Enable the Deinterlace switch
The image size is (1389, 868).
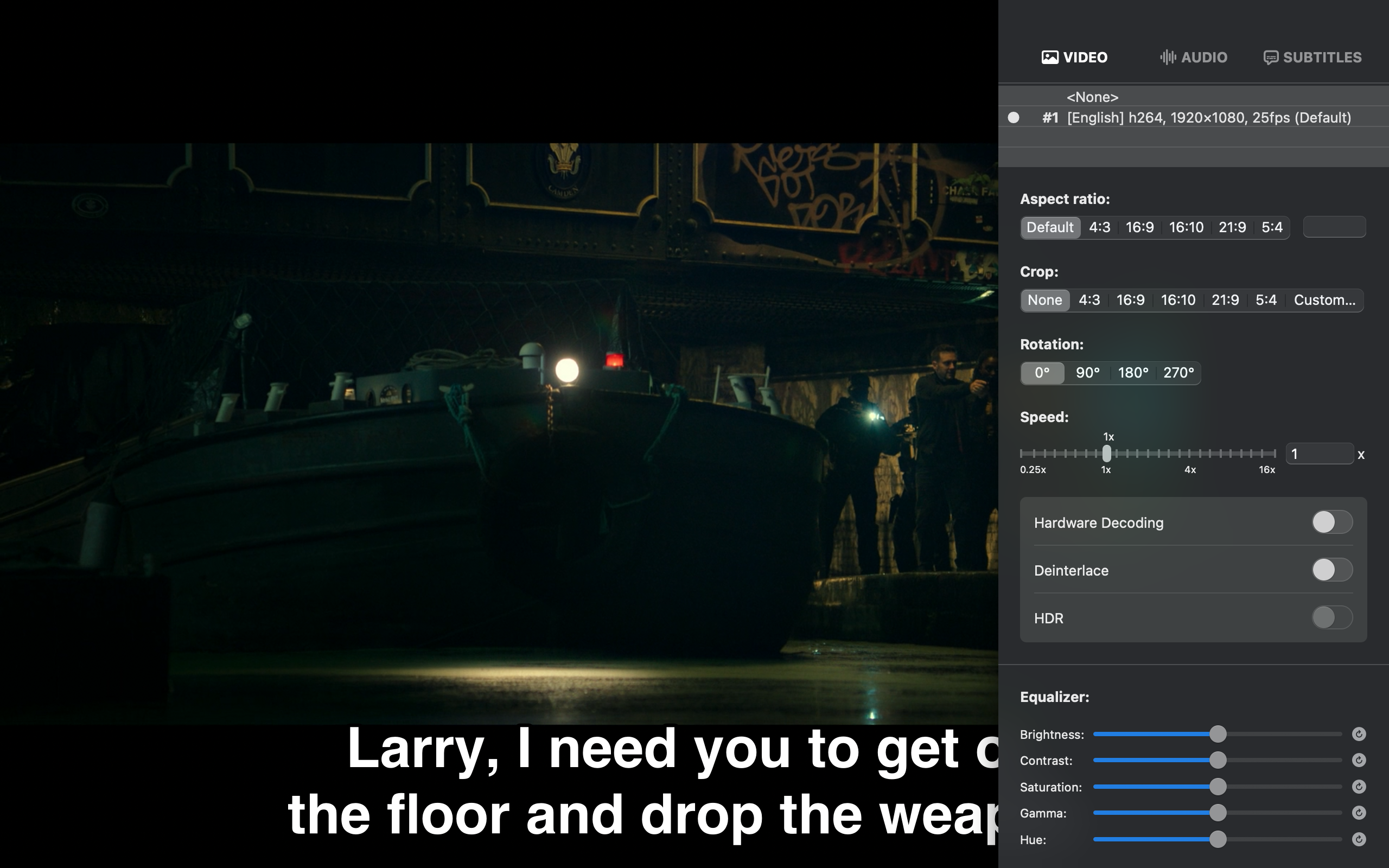tap(1332, 570)
